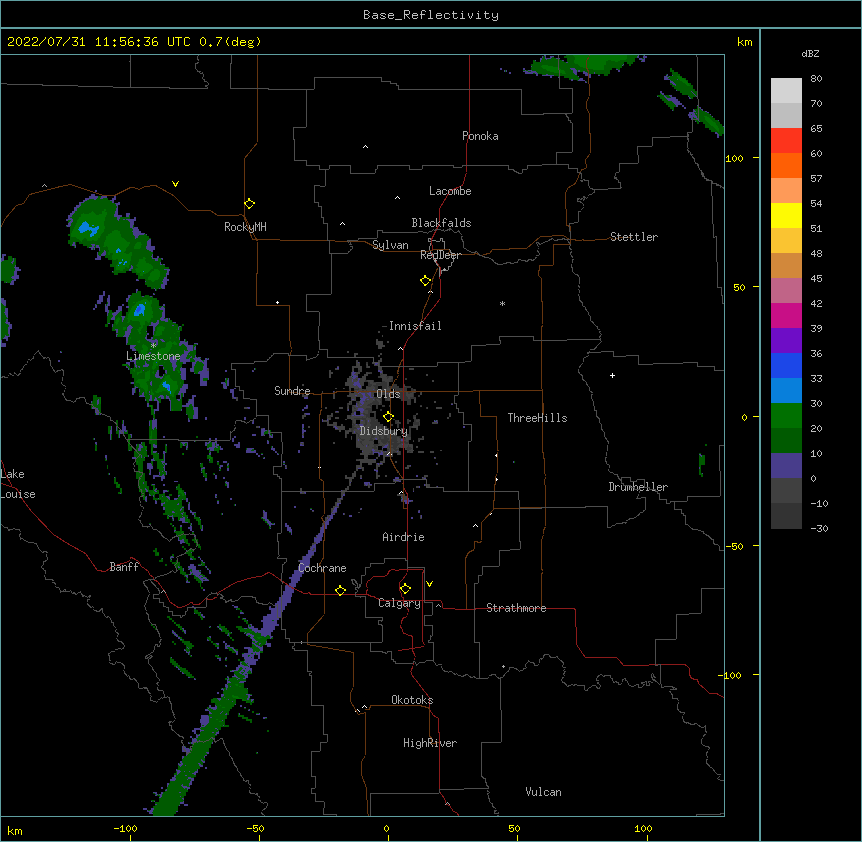Click the green 20-30 dBZ legend color
This screenshot has height=842, width=862.
[x=786, y=416]
